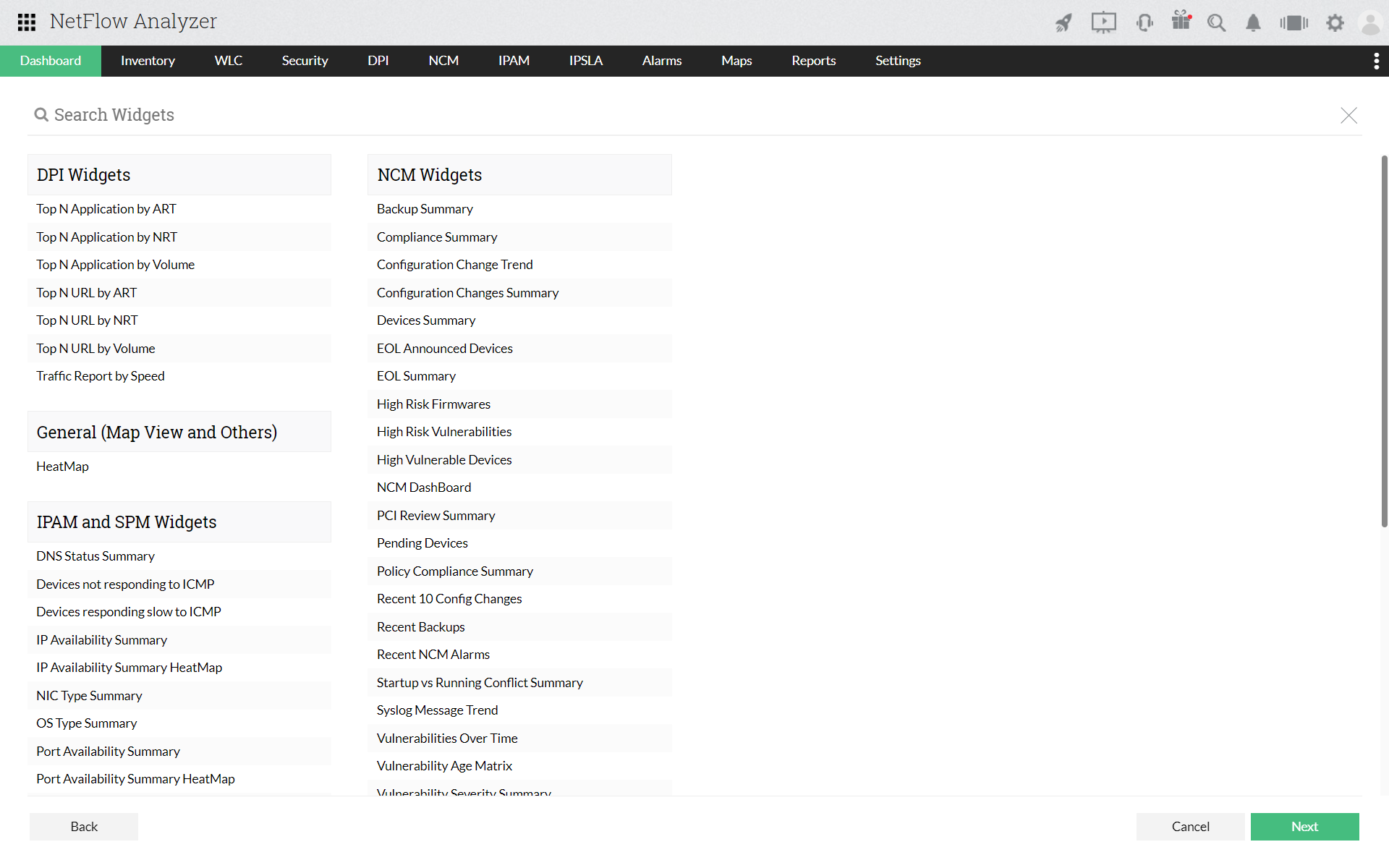Click the magnifier search icon in header
Viewport: 1389px width, 868px height.
coord(1216,23)
